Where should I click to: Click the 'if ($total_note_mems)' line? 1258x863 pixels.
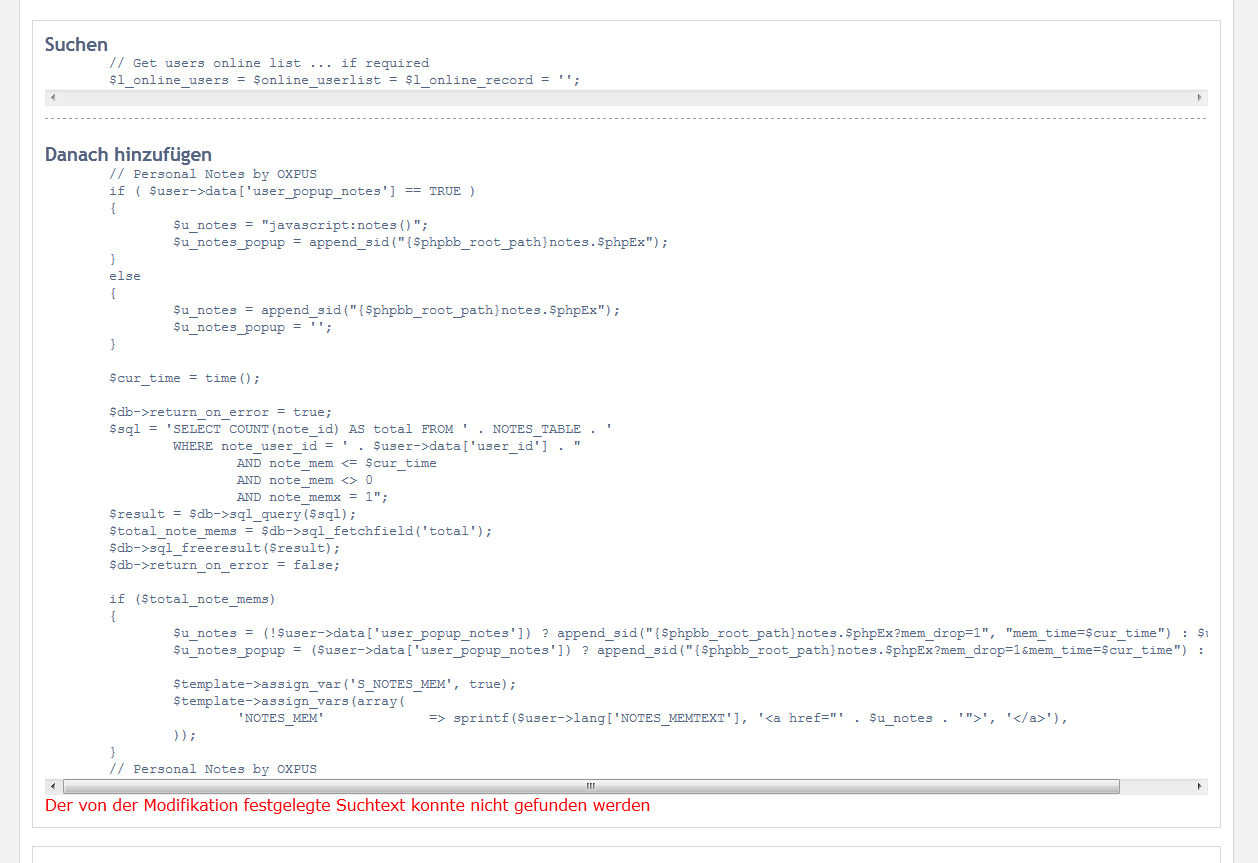[x=192, y=599]
